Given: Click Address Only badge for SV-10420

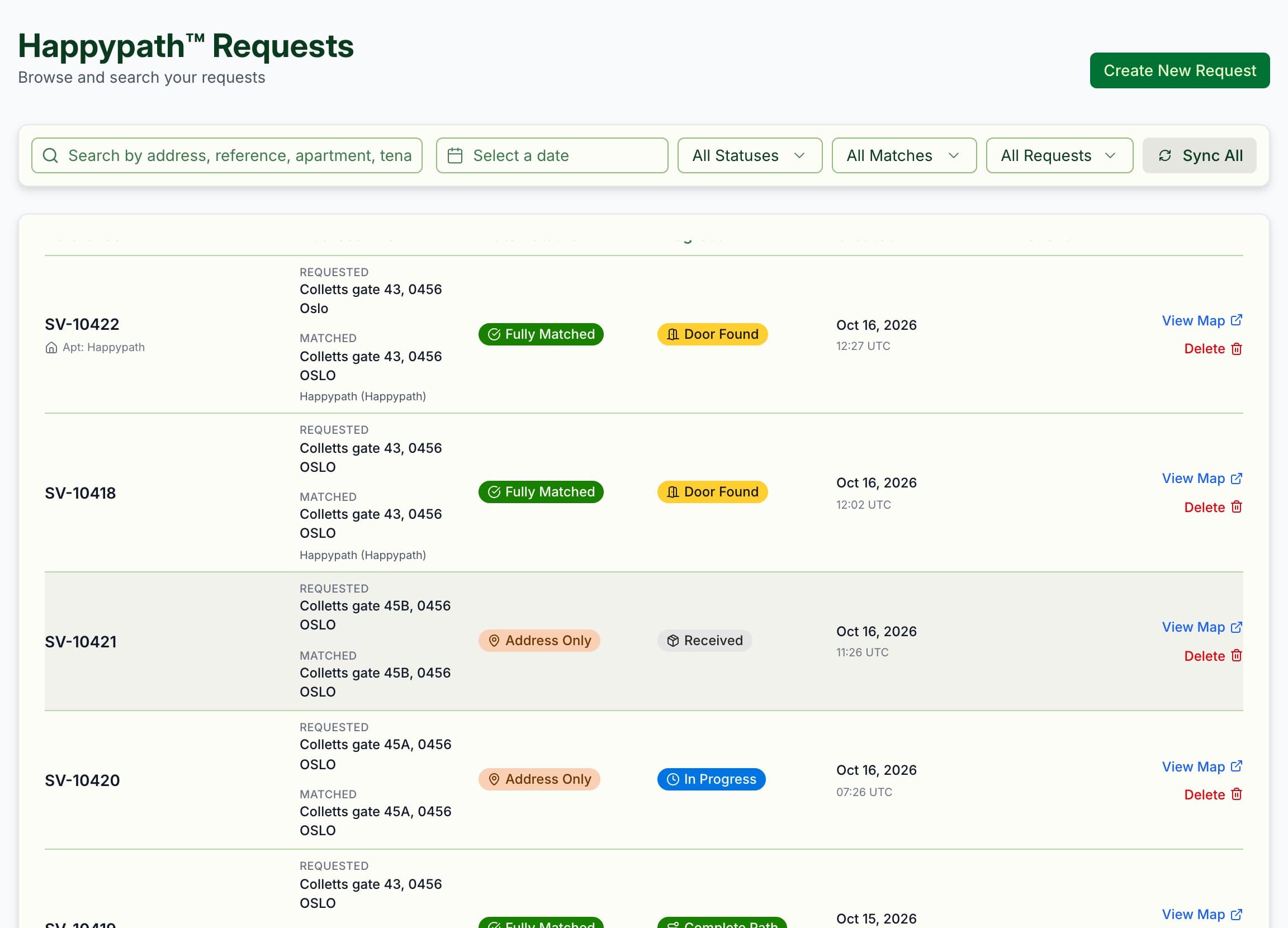Looking at the screenshot, I should click(x=539, y=779).
